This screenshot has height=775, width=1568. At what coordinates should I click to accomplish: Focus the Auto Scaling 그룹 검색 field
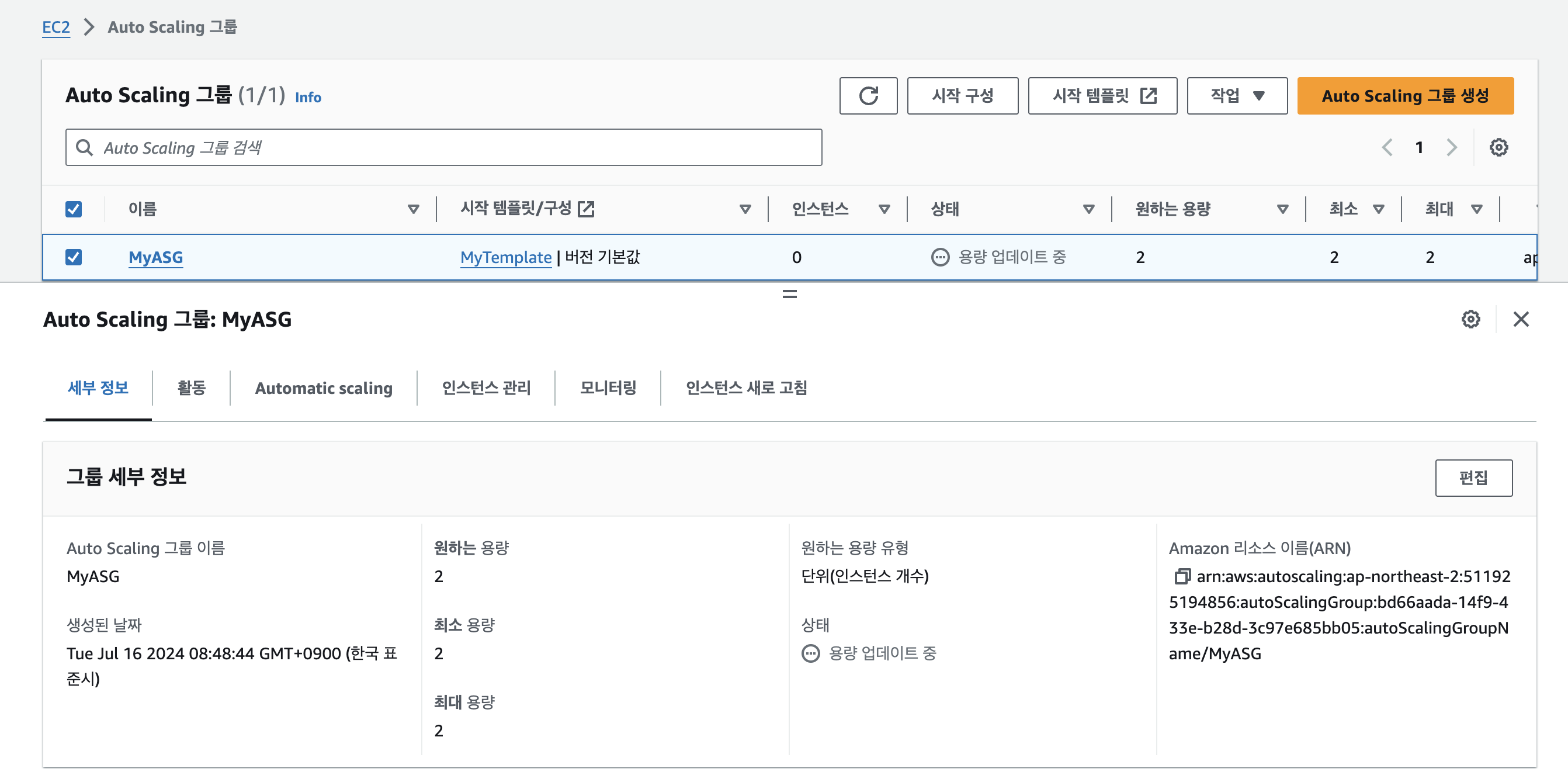point(445,147)
